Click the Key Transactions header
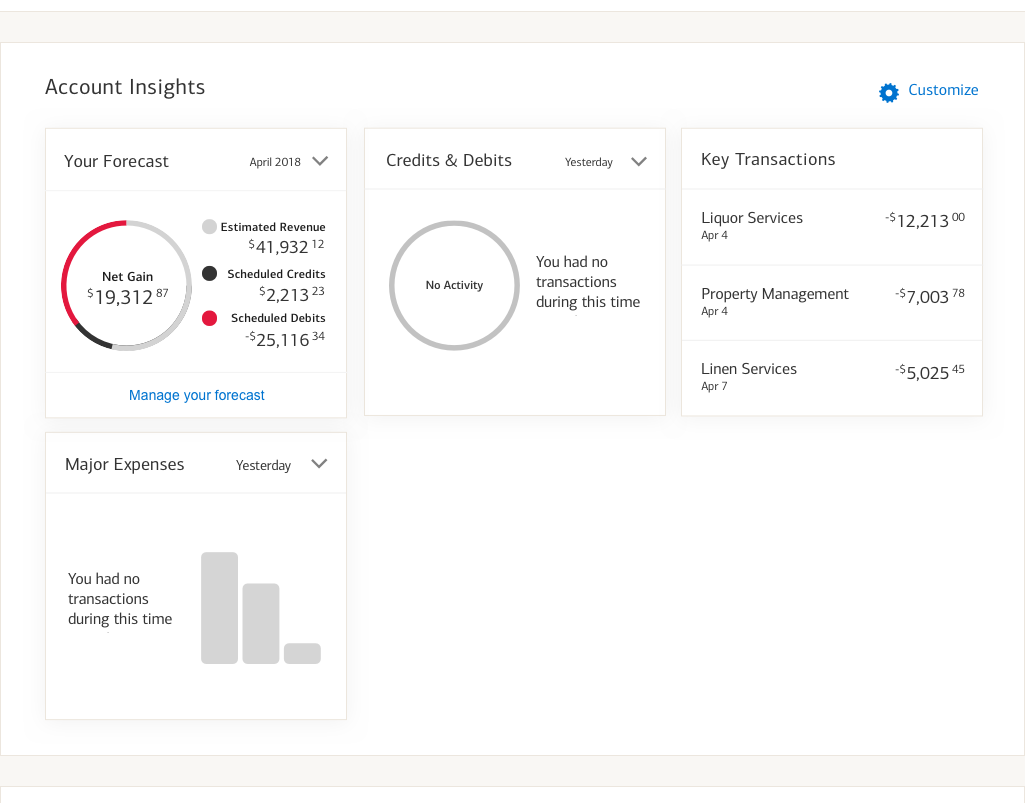 768,159
